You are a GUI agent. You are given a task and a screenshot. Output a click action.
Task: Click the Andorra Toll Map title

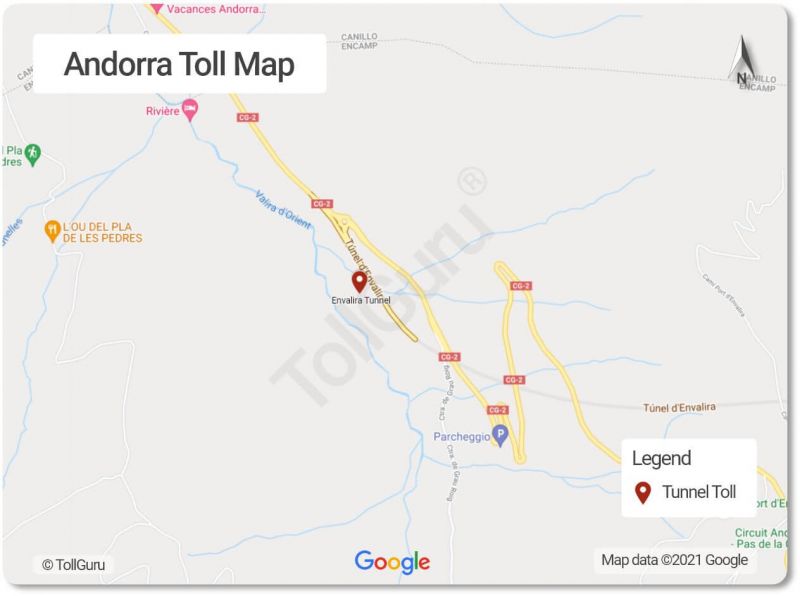179,64
